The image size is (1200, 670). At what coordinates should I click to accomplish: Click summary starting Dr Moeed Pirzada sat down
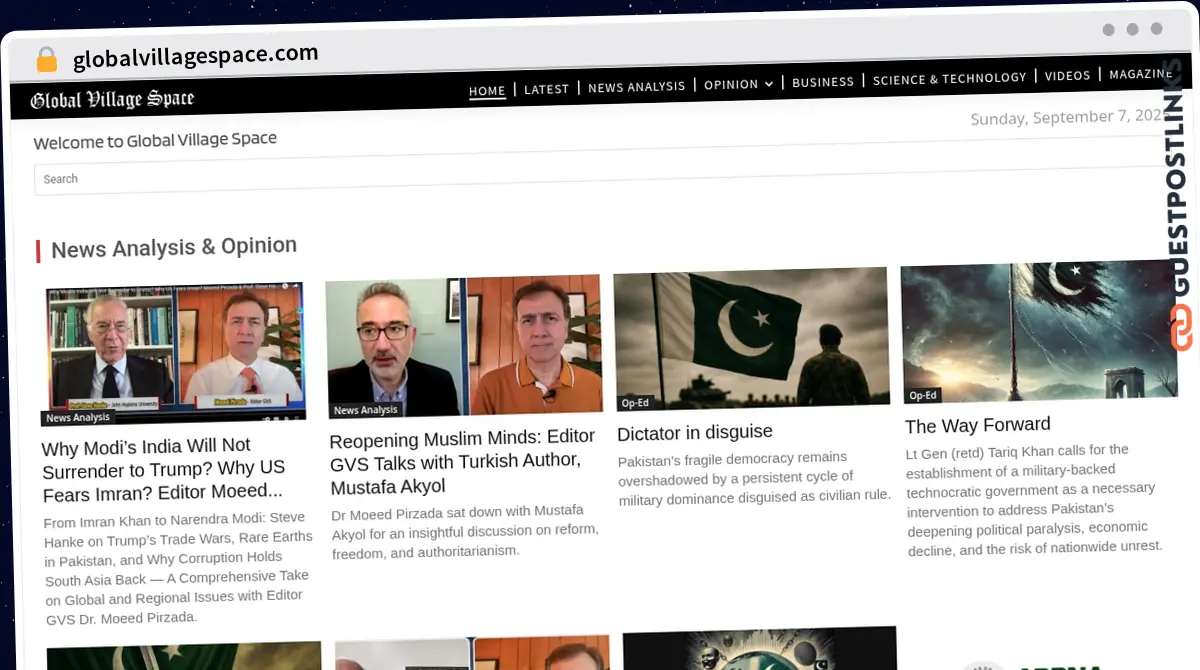pyautogui.click(x=465, y=531)
